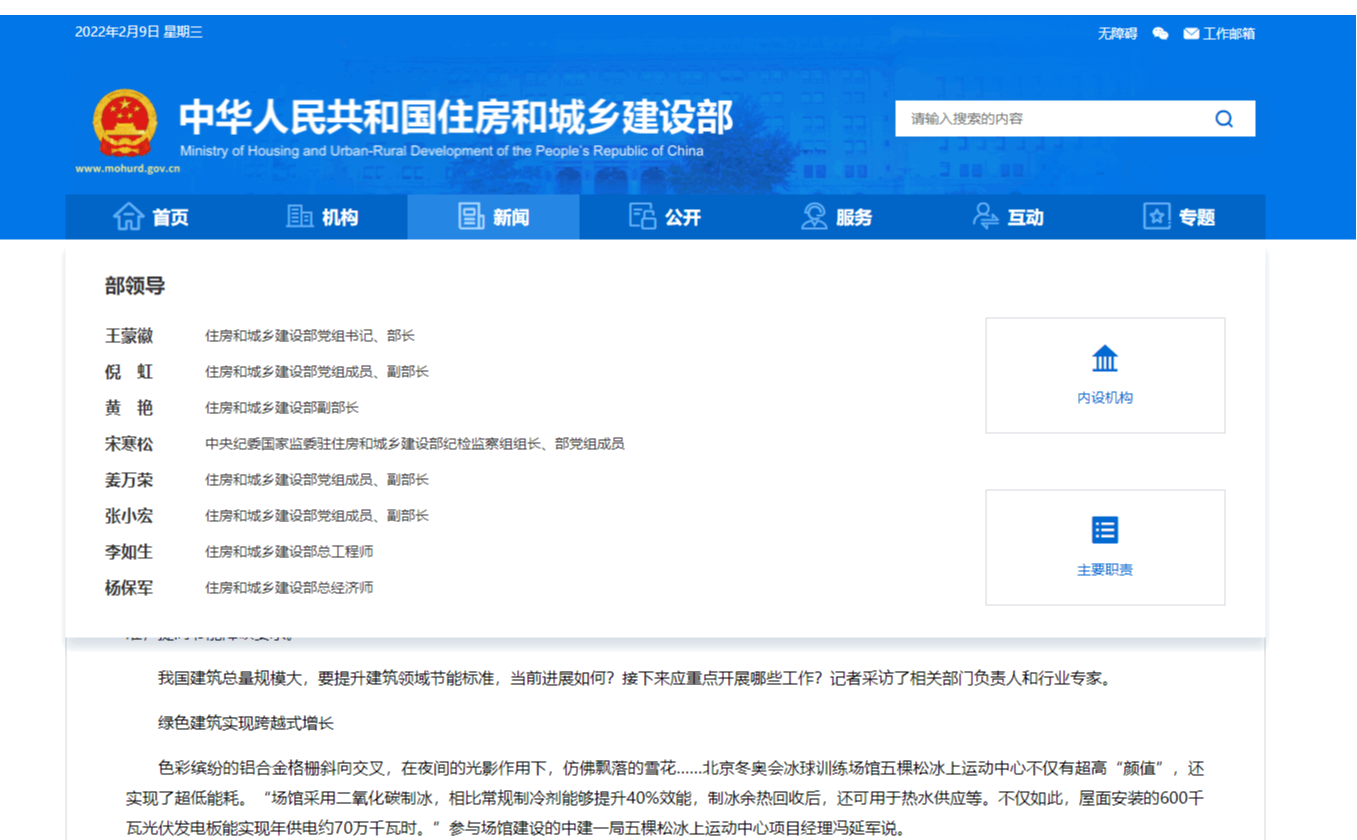Switch to the 专题 navigation tab
This screenshot has height=840, width=1357.
tap(1179, 217)
